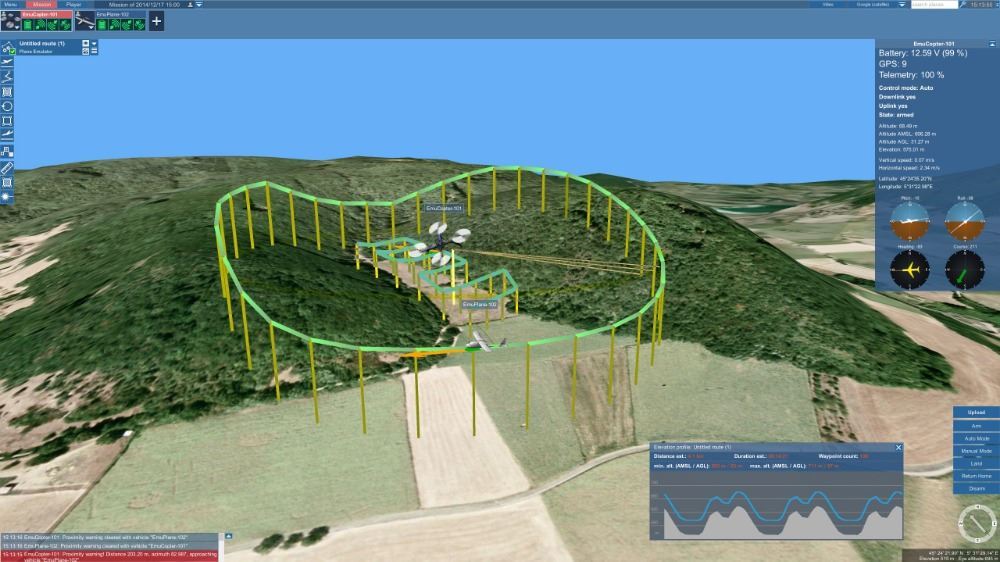Select the draw waypoint route tool
The height and width of the screenshot is (562, 1000).
click(7, 77)
